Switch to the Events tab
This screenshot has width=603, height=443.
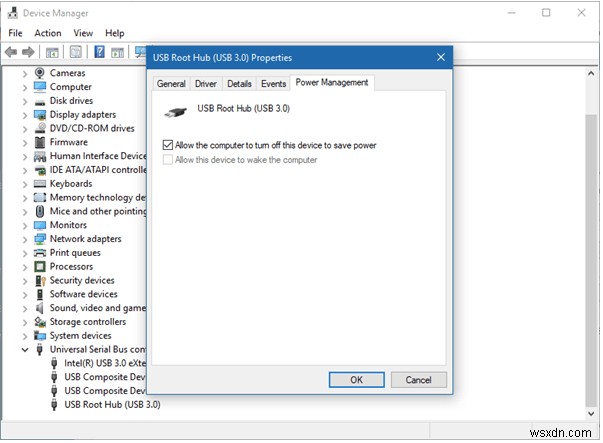[273, 83]
